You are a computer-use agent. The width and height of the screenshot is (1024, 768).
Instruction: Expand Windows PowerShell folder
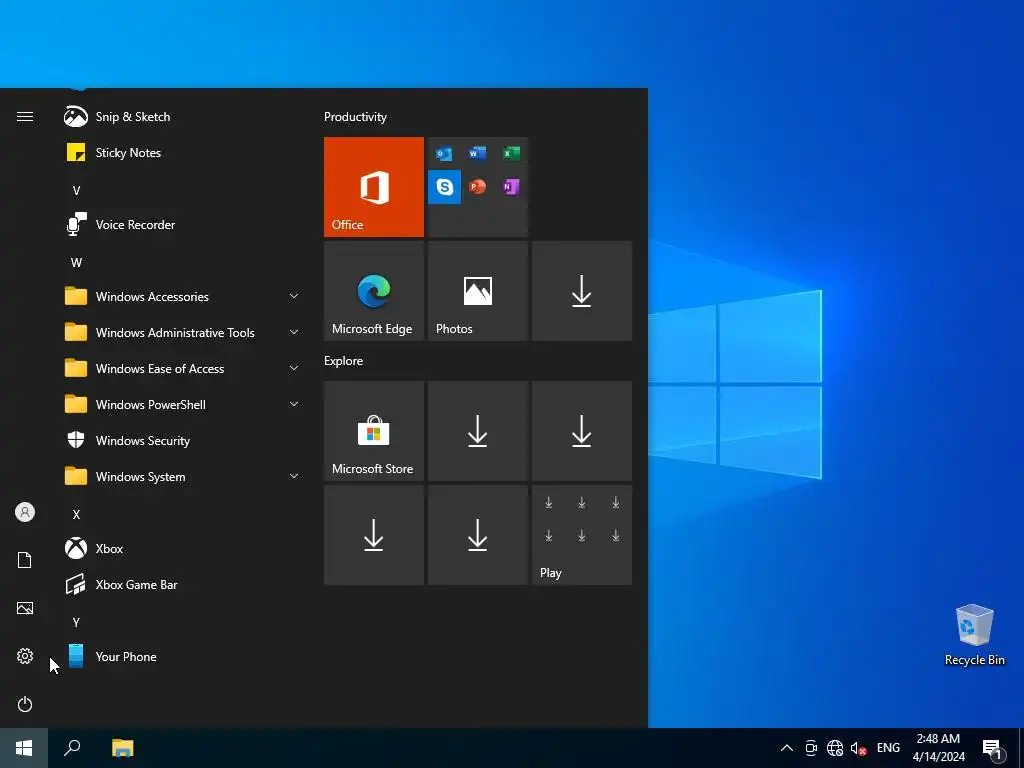pos(182,405)
